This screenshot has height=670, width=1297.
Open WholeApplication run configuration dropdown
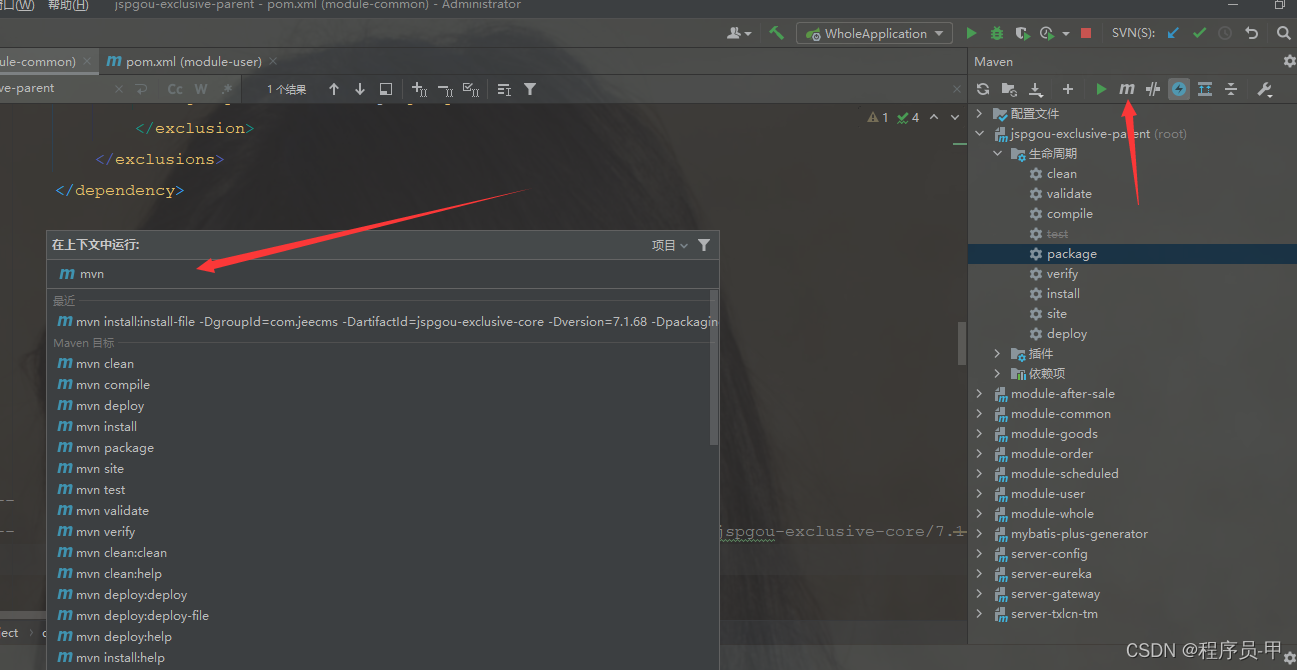874,33
